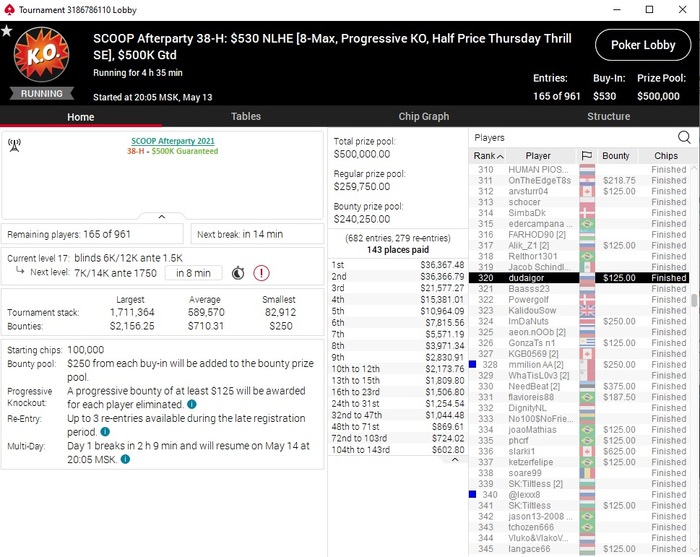This screenshot has width=700, height=557.
Task: Click the flag next to KalidouSow
Action: (587, 310)
